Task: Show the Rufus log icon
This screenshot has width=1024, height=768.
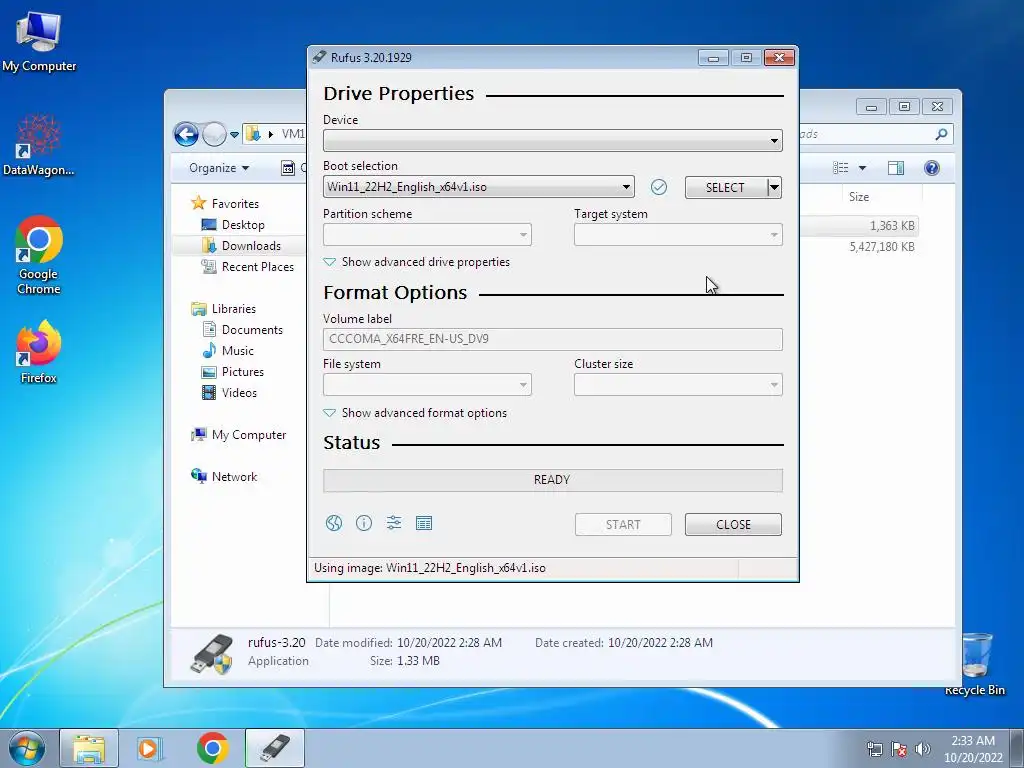Action: click(x=424, y=523)
